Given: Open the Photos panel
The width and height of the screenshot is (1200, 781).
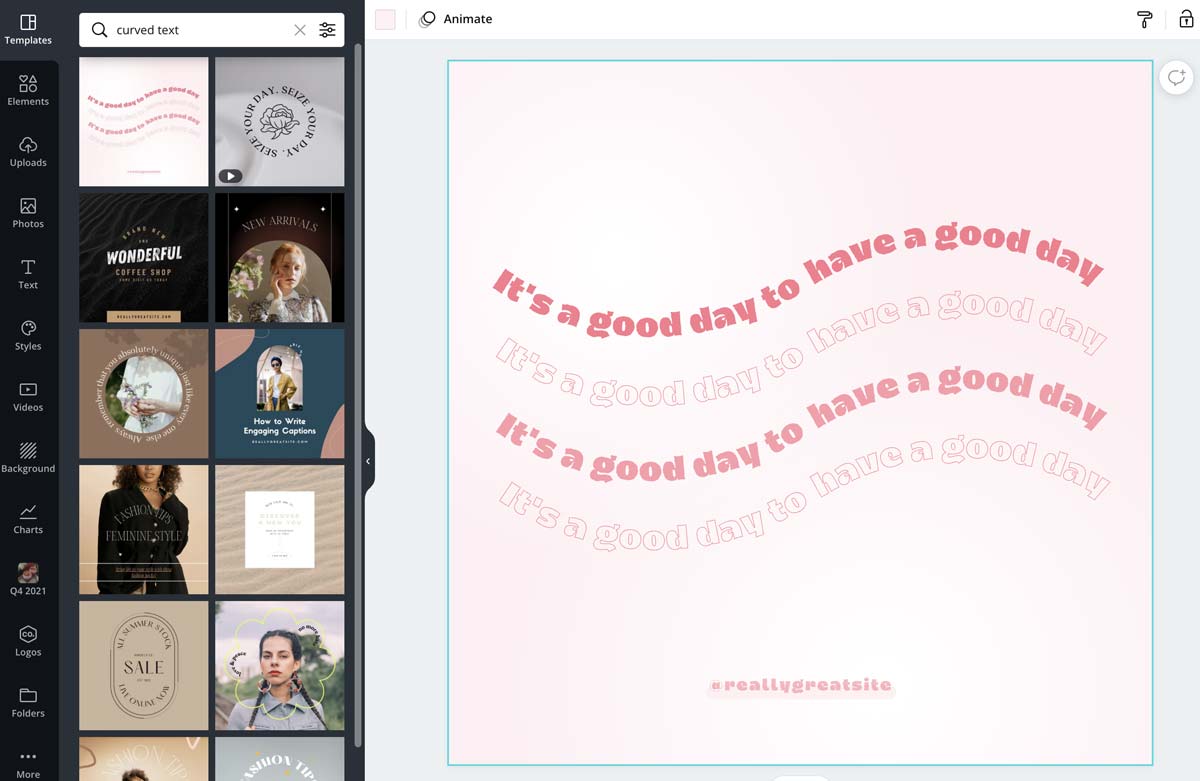Looking at the screenshot, I should coord(28,213).
